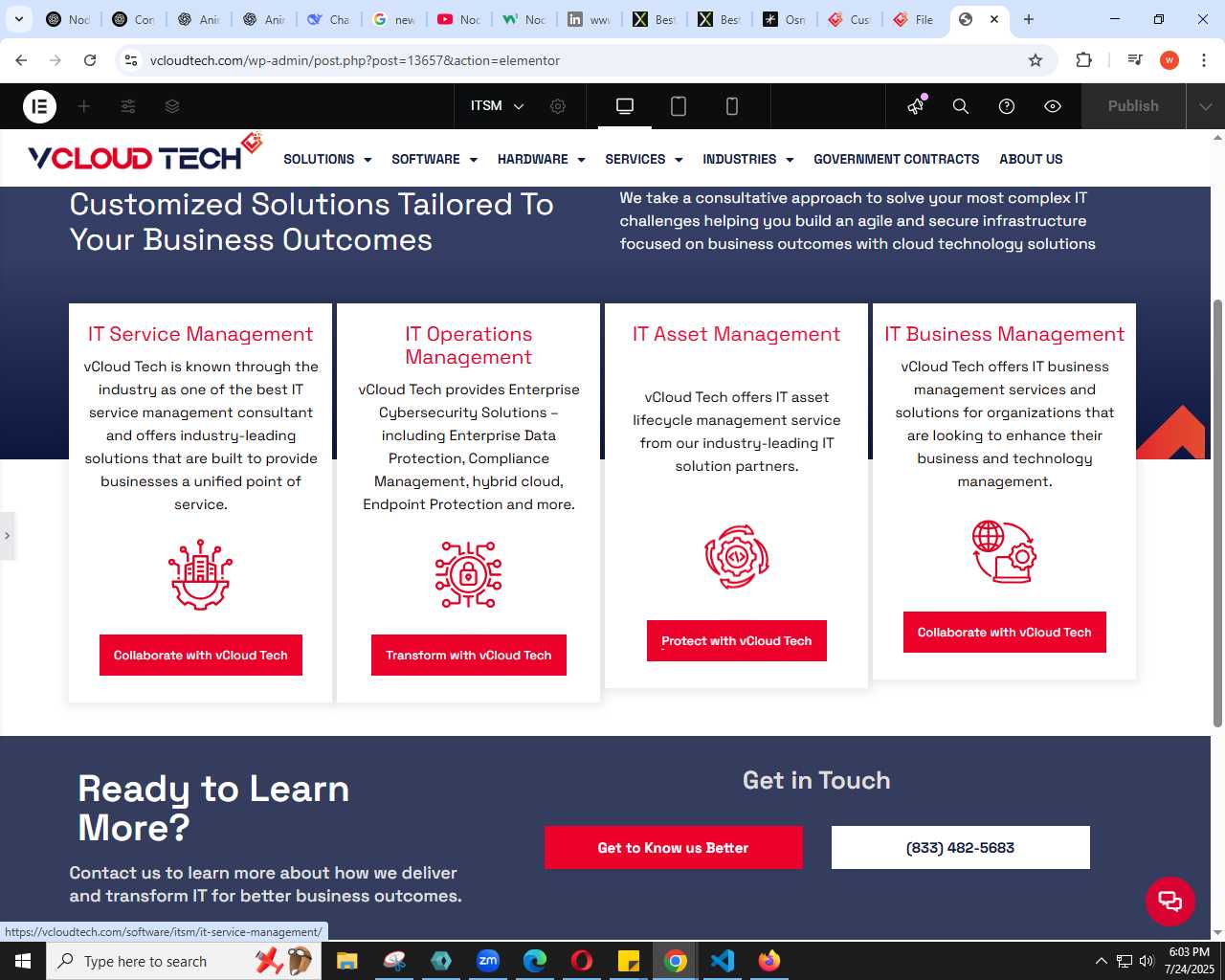Open Firefox from the taskbar
The height and width of the screenshot is (980, 1225).
pos(769,961)
